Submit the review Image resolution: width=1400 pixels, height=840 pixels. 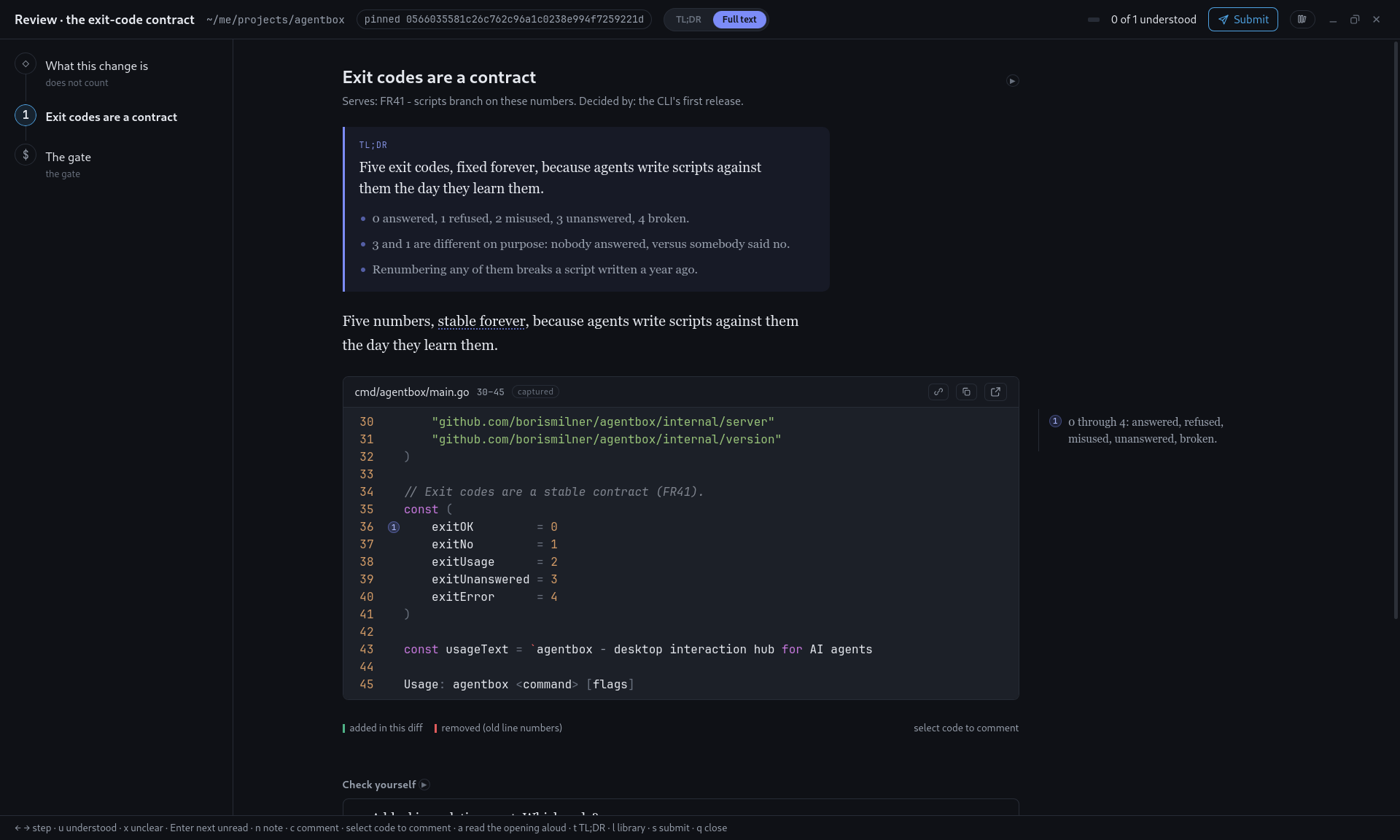tap(1242, 20)
